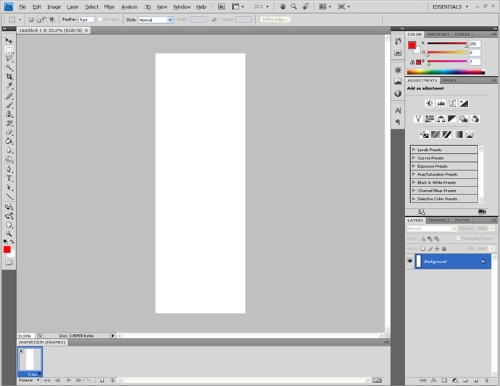500x386 pixels.
Task: Select animation frame 1 thumbnail
Action: [30, 362]
